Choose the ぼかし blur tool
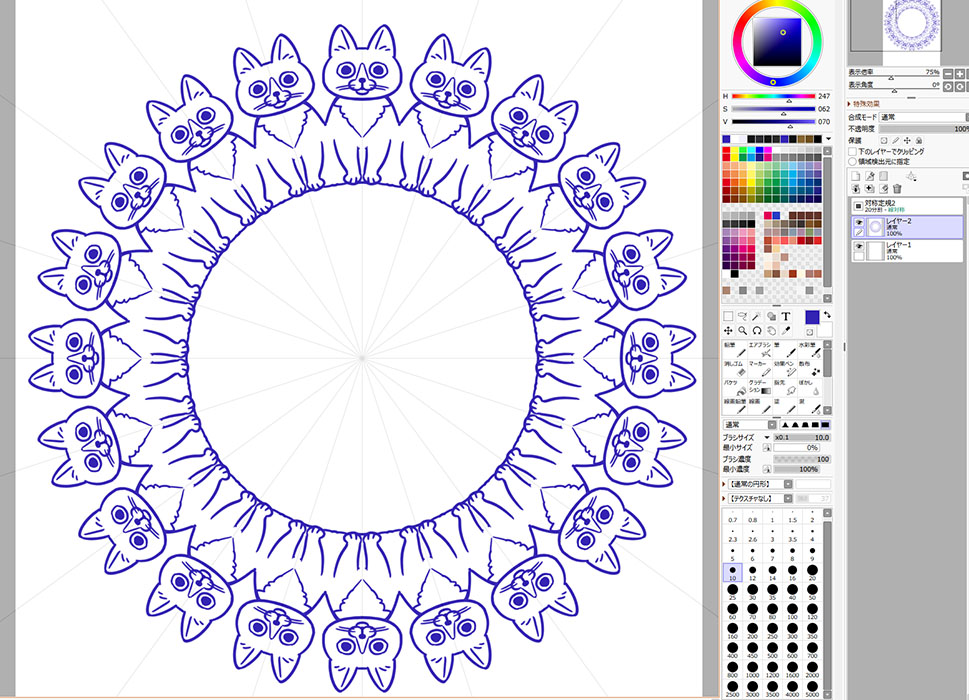 (x=810, y=387)
